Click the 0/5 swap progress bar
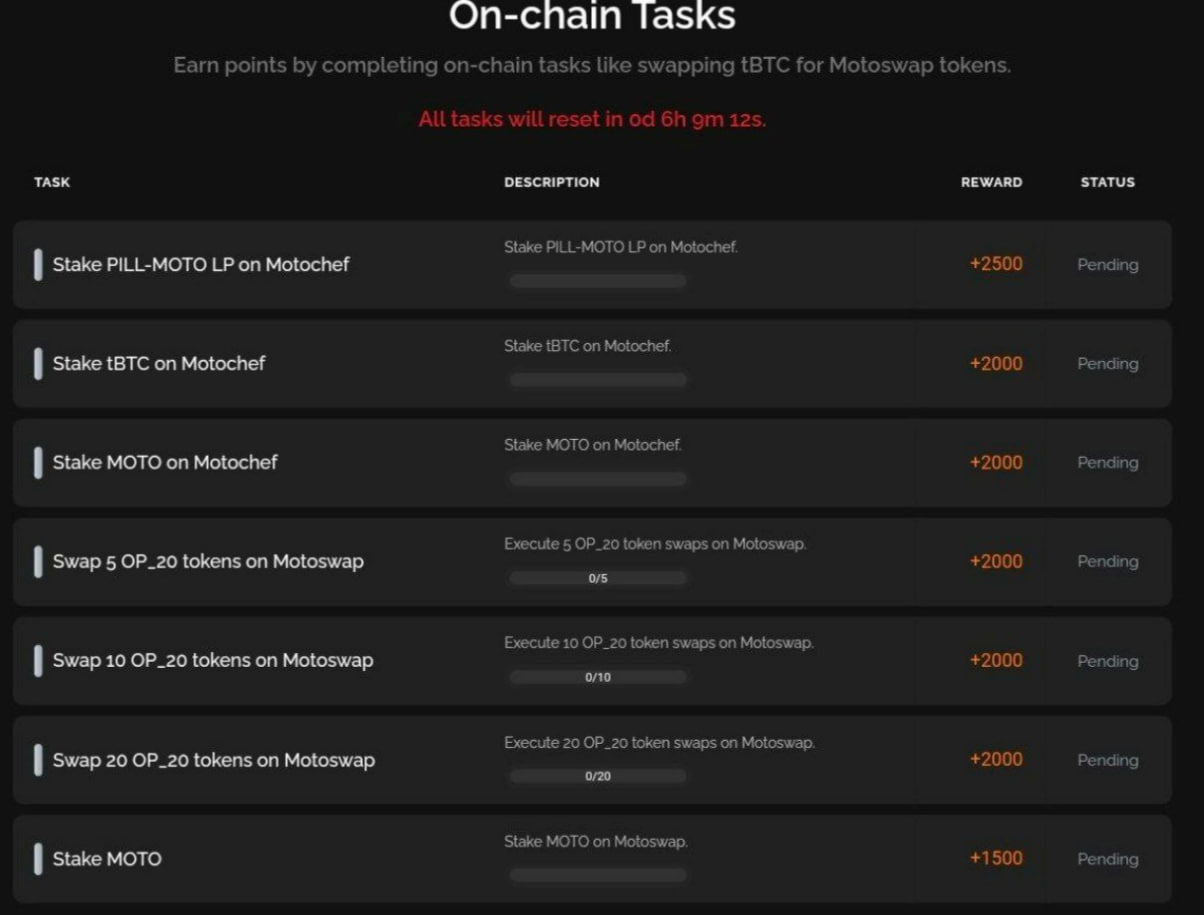 coord(598,578)
